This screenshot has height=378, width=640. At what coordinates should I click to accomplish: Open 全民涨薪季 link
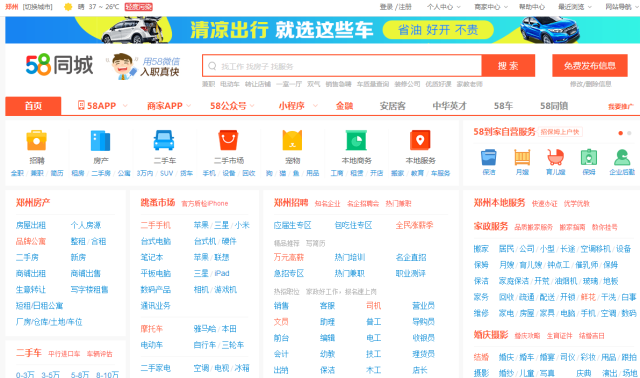click(414, 225)
